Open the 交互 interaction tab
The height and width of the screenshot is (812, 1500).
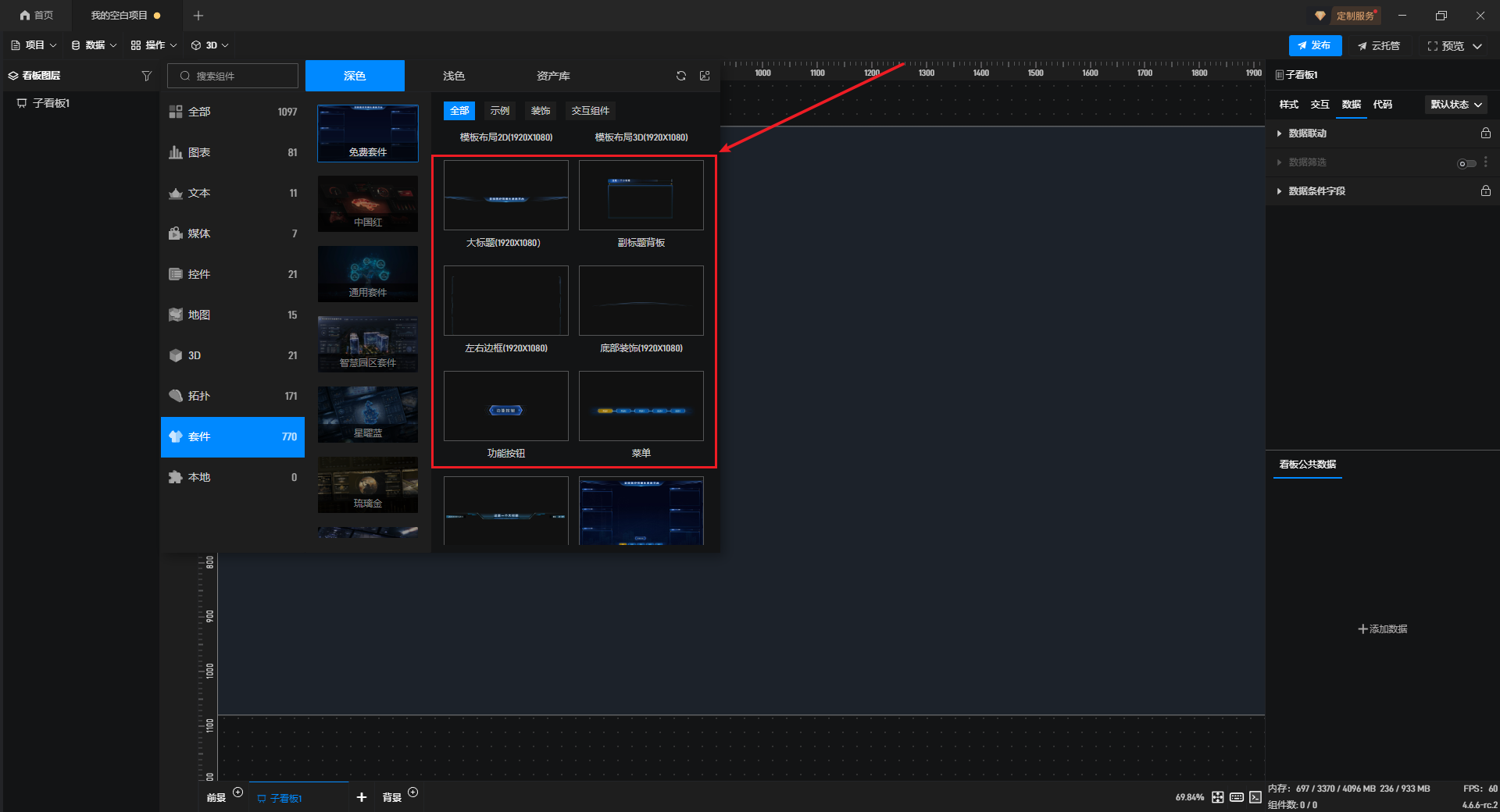[x=1320, y=105]
